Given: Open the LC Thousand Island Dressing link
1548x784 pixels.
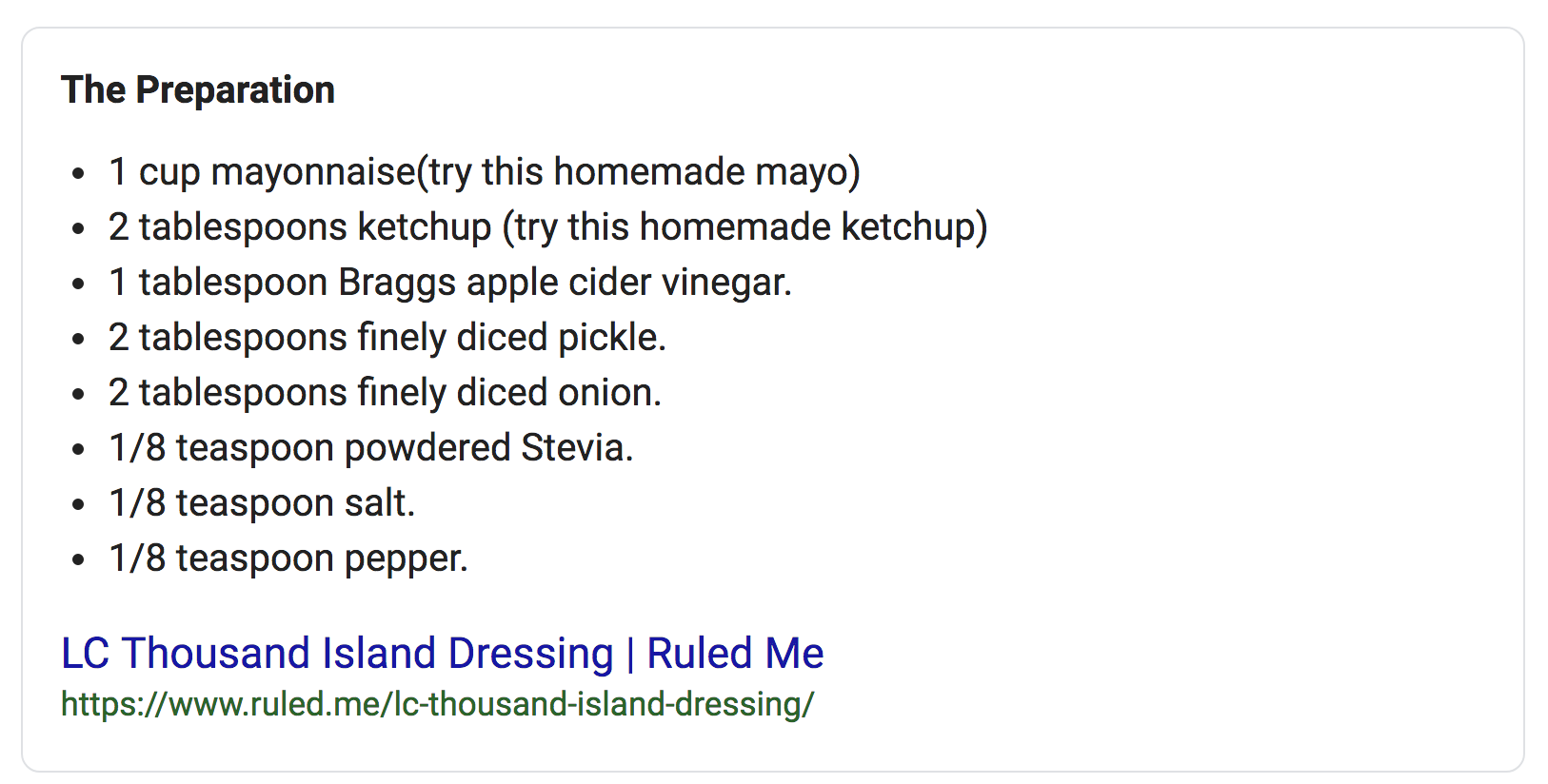Looking at the screenshot, I should [x=442, y=654].
